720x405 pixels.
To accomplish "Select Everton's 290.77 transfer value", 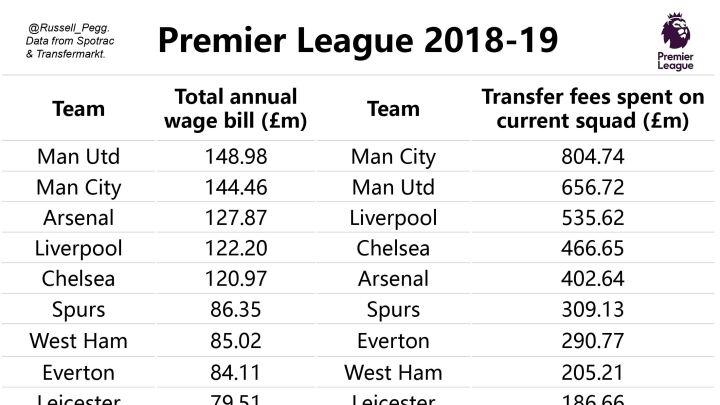I will click(592, 341).
